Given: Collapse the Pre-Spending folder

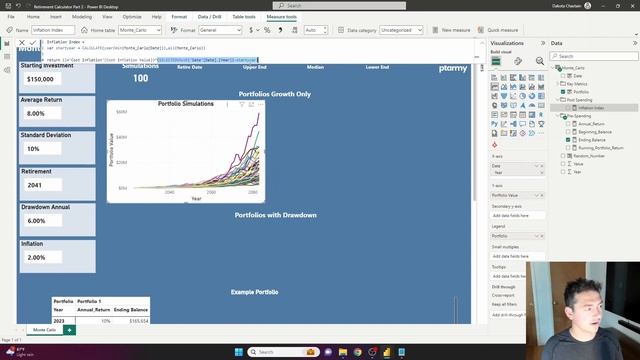Looking at the screenshot, I should tap(558, 116).
